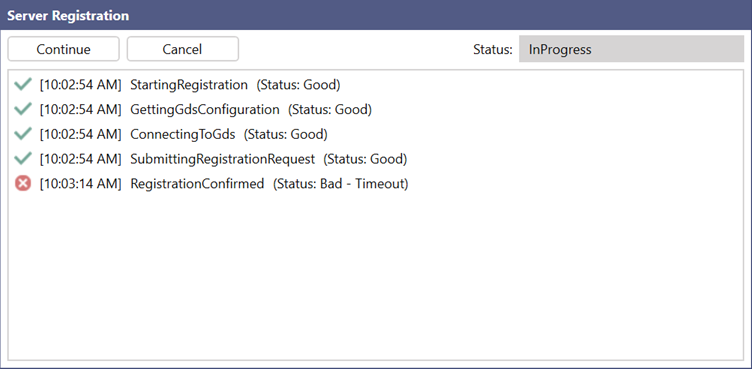The image size is (752, 369).
Task: Click the green checkmark beside ConnectingToGds
Action: coord(23,134)
